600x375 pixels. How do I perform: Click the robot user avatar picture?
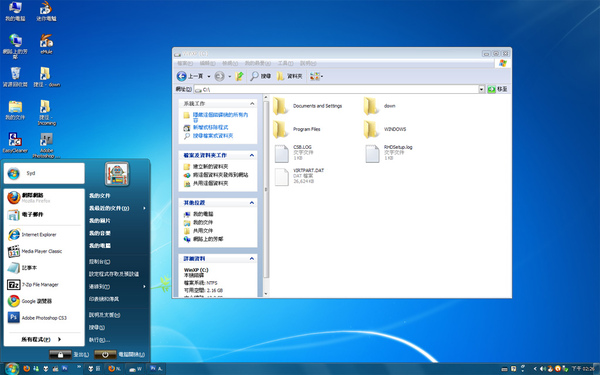pyautogui.click(x=117, y=174)
